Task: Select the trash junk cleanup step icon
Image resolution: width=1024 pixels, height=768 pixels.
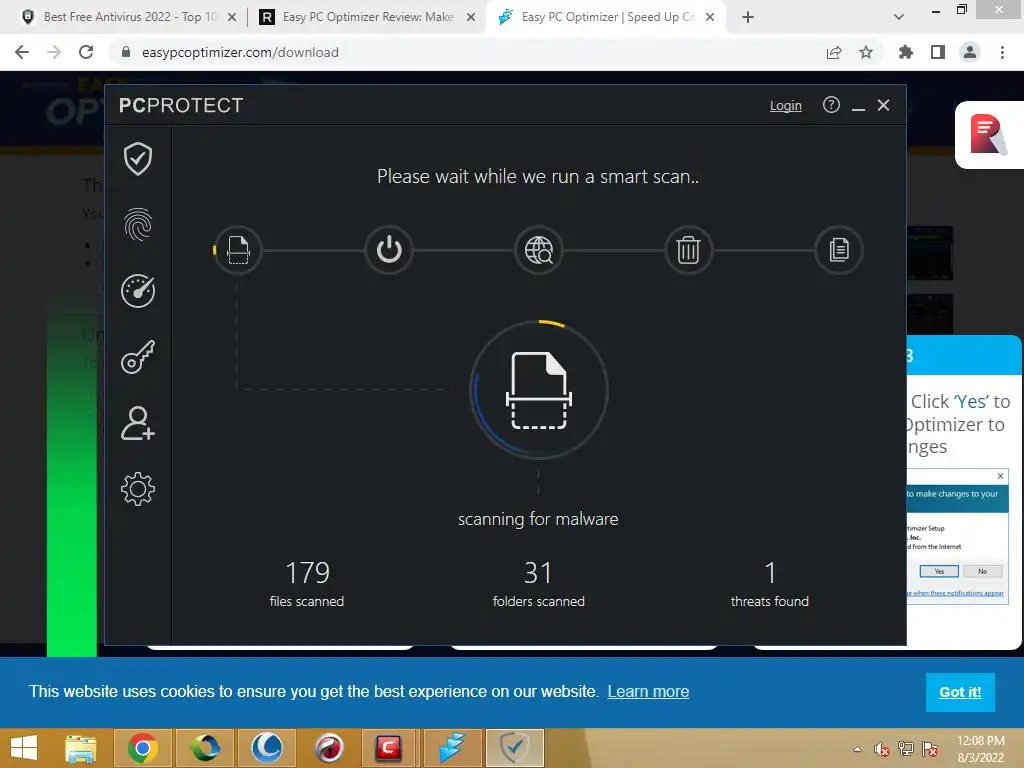Action: tap(688, 250)
